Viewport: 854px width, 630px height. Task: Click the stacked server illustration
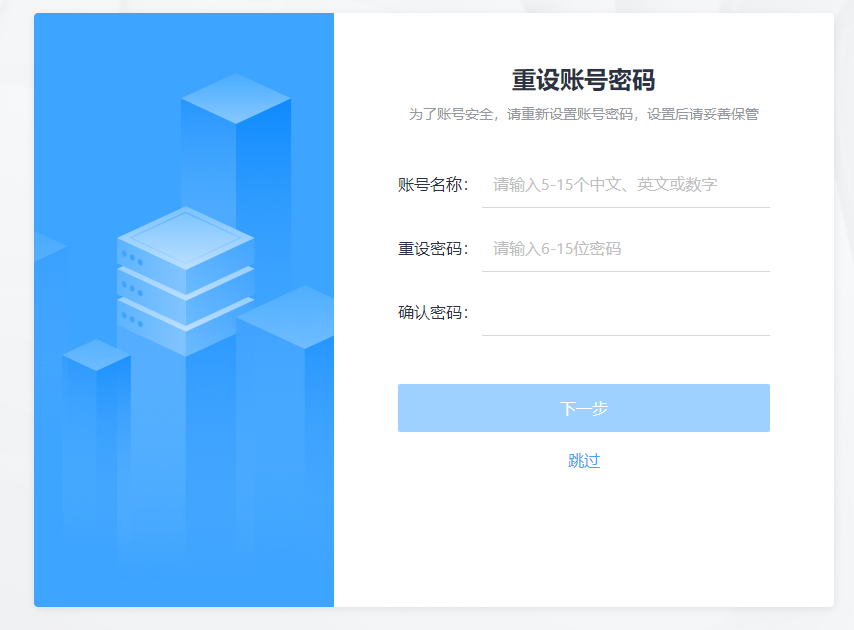(x=185, y=280)
